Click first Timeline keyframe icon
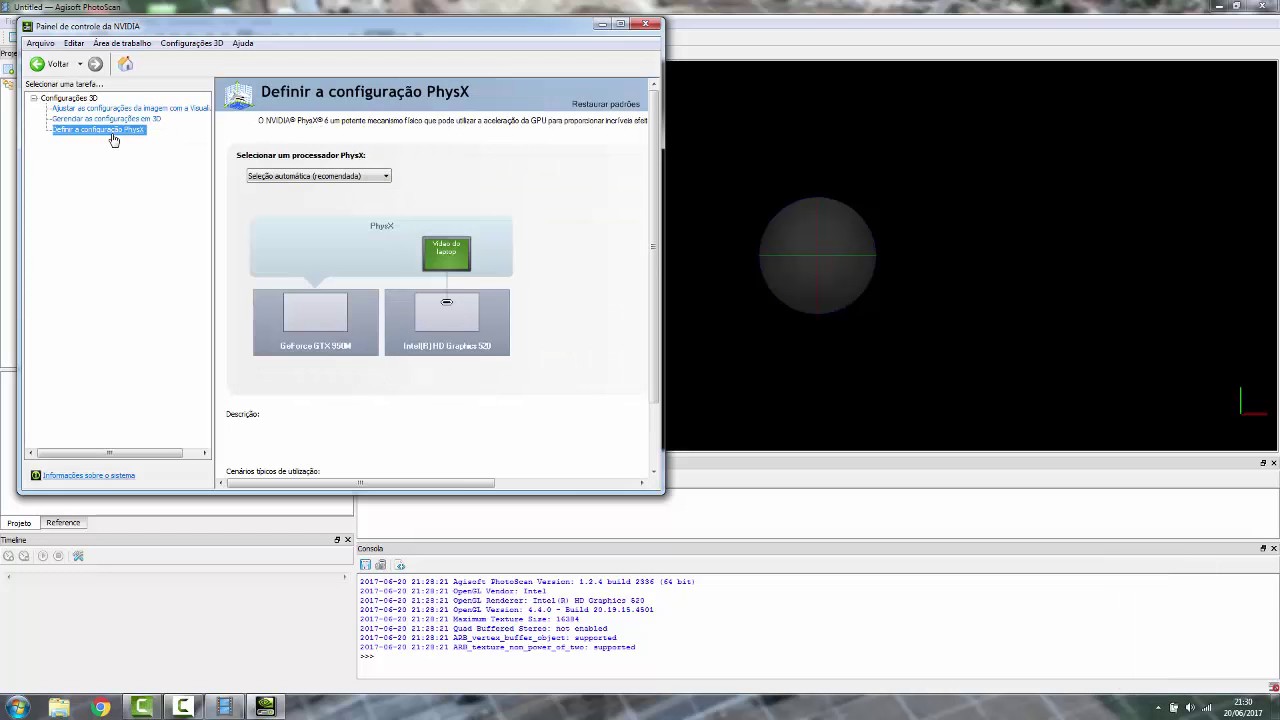1280x720 pixels. (8, 556)
